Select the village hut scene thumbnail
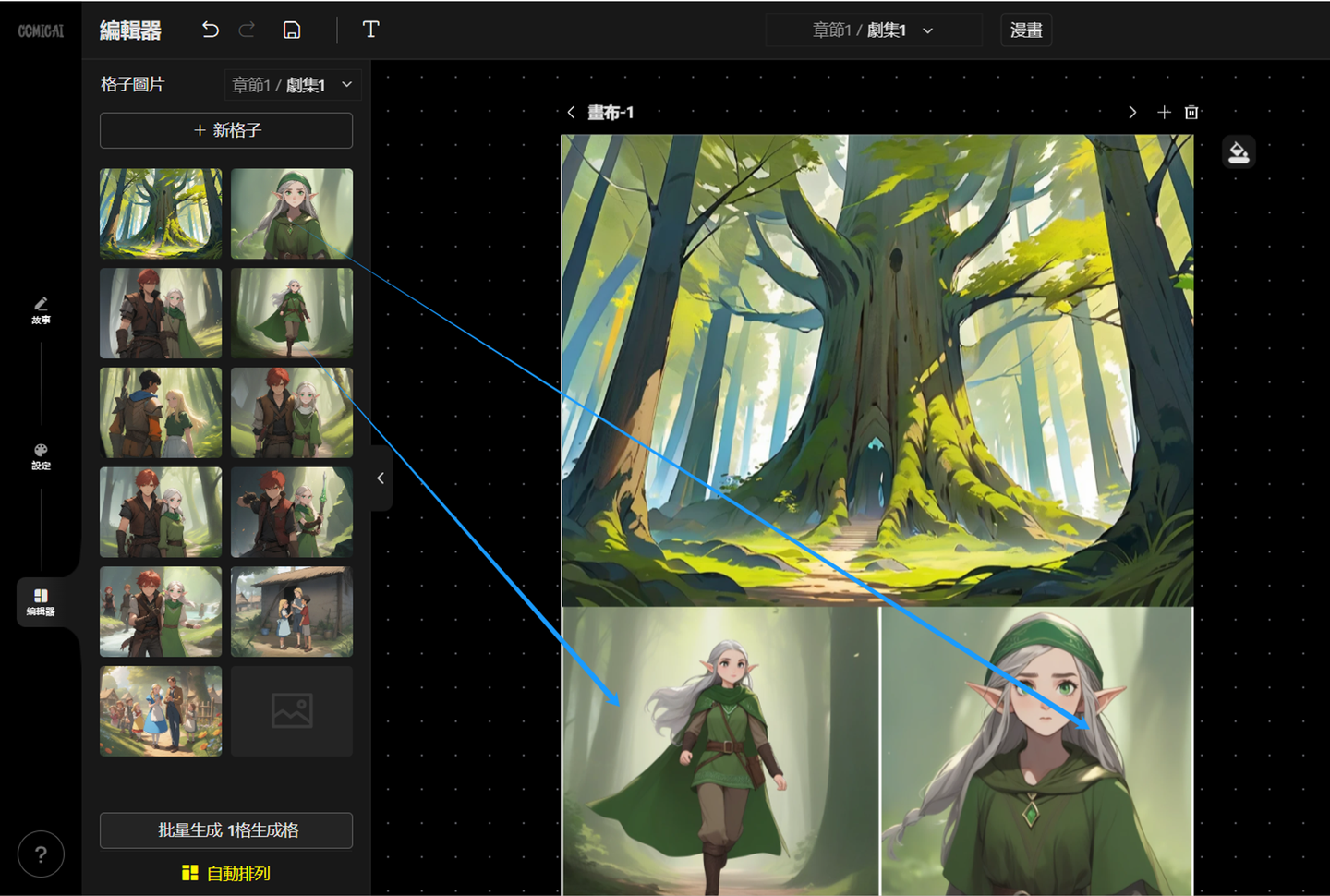Image resolution: width=1330 pixels, height=896 pixels. tap(292, 611)
